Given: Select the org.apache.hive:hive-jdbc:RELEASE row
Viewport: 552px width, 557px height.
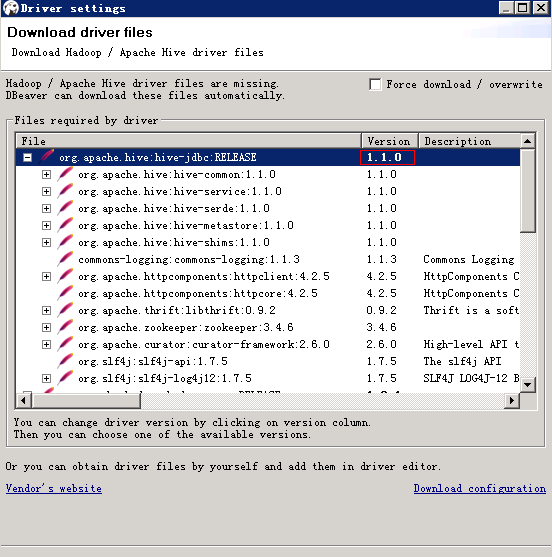Looking at the screenshot, I should pos(268,157).
